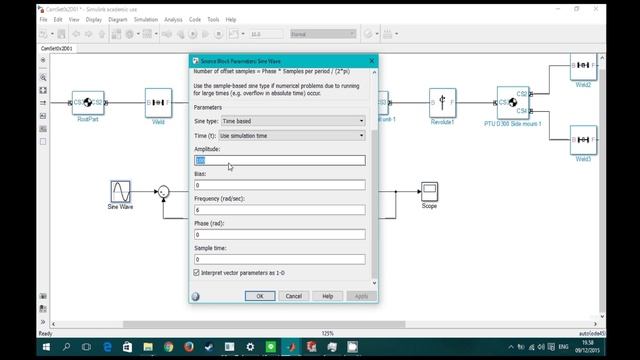Click the New model toolbar icon
Viewport: 640px width, 360px height.
43,34
